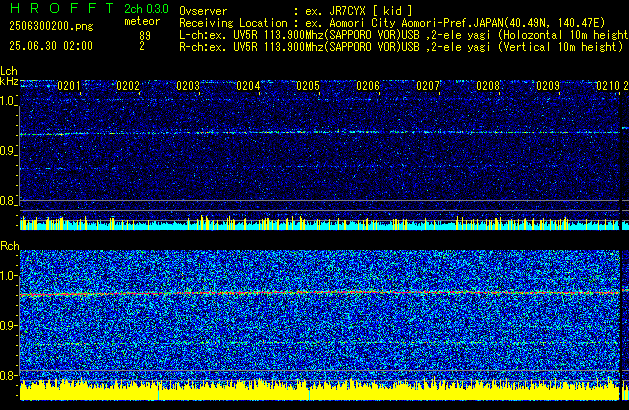Click the 0206 time marker
The image size is (629, 410).
(368, 86)
